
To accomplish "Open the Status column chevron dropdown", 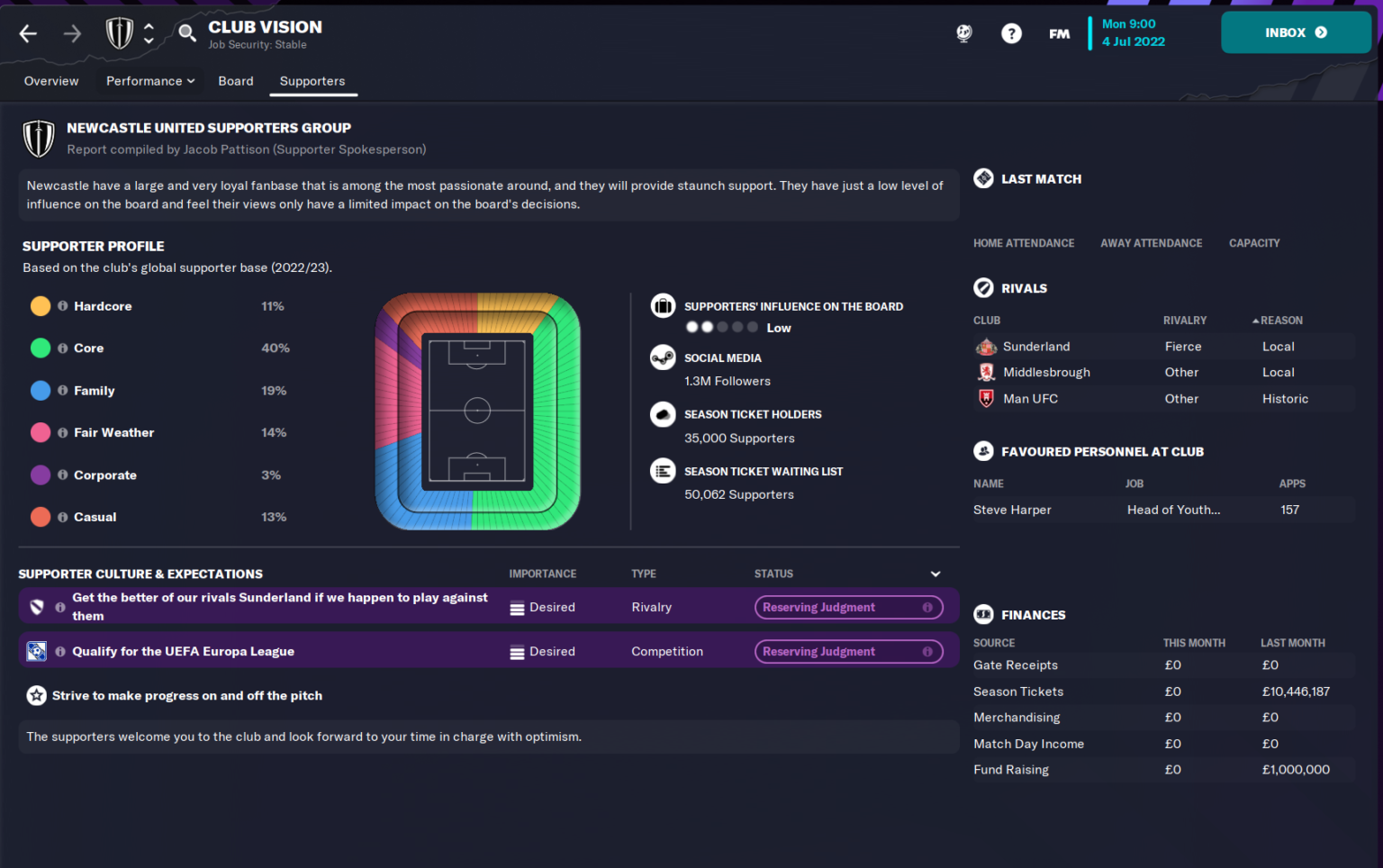I will point(935,574).
